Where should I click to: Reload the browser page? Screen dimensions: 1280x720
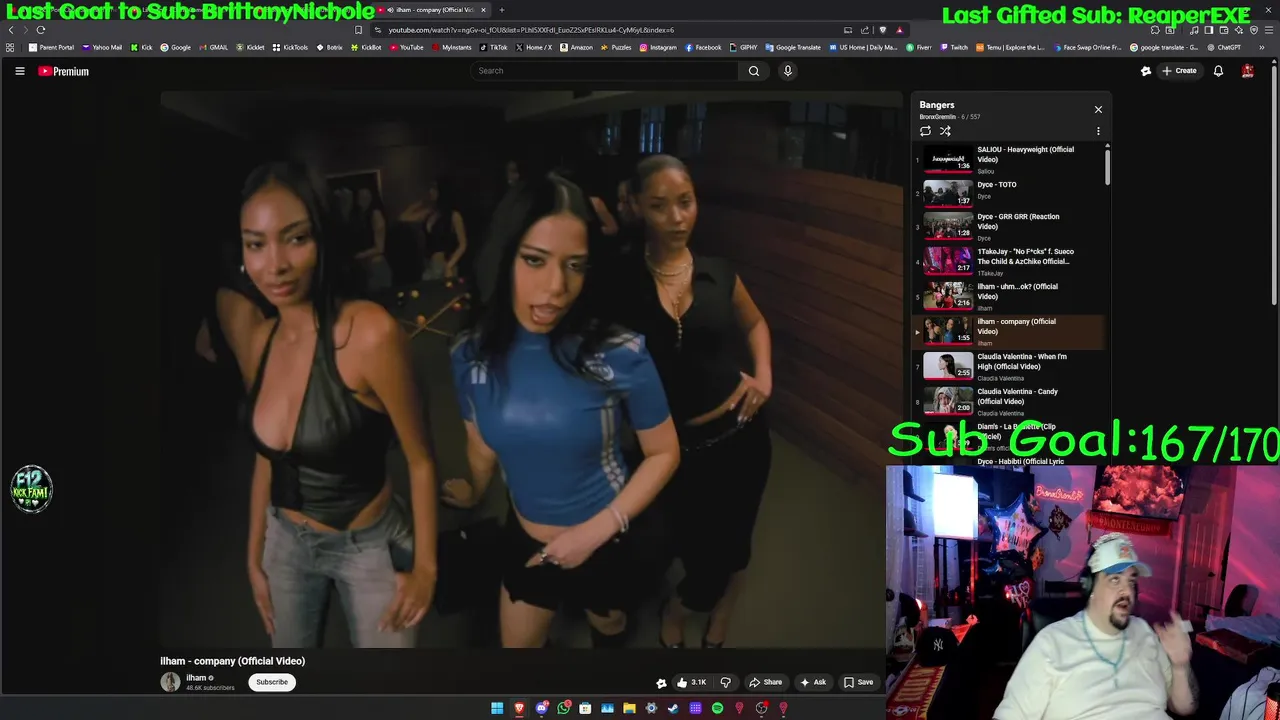41,30
